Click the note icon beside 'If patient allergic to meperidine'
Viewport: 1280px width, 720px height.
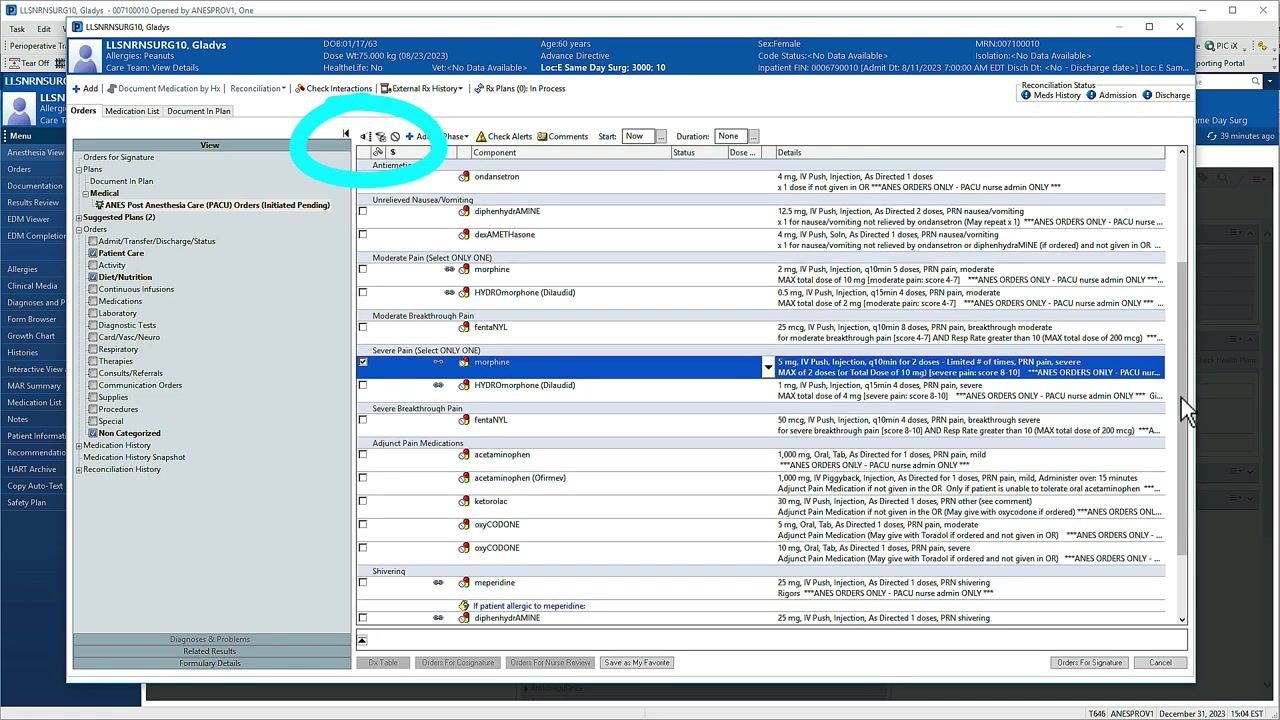click(464, 606)
